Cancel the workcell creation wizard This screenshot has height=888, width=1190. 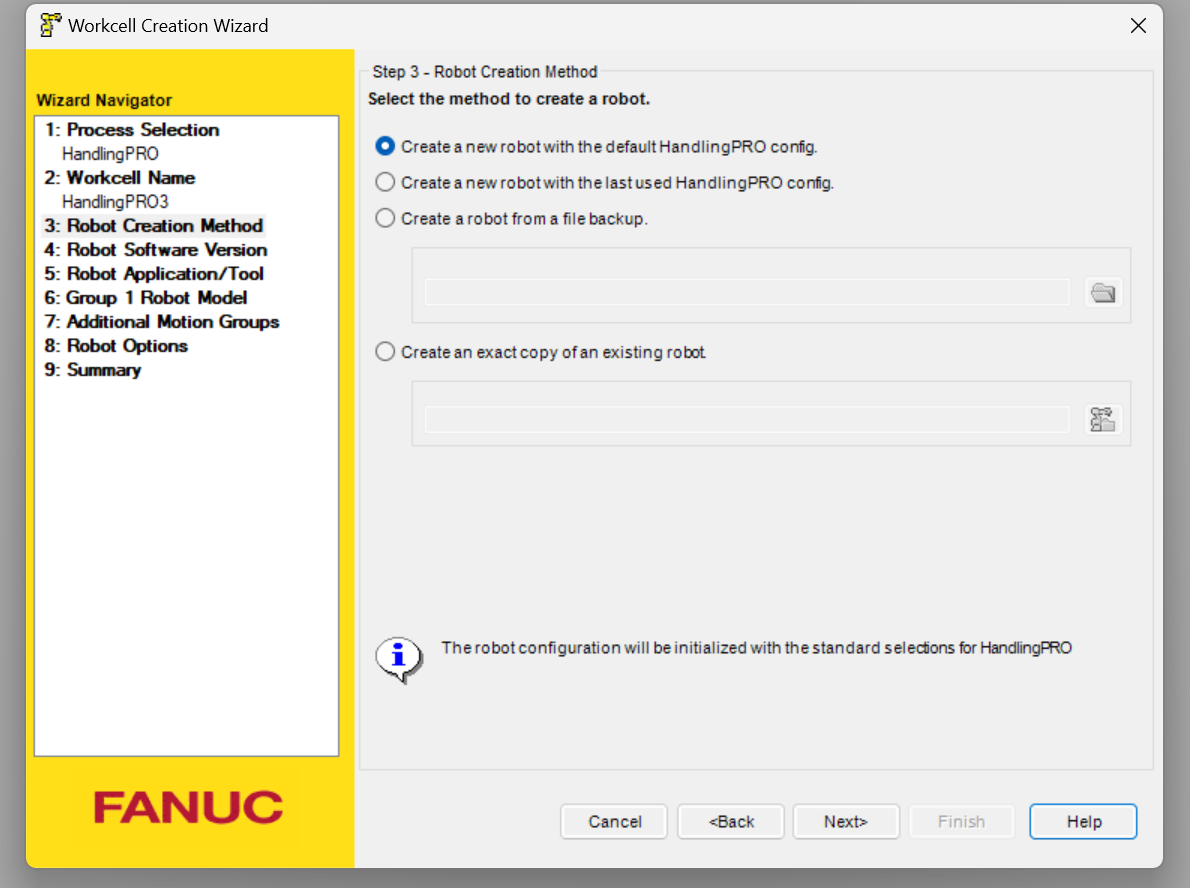(x=614, y=821)
